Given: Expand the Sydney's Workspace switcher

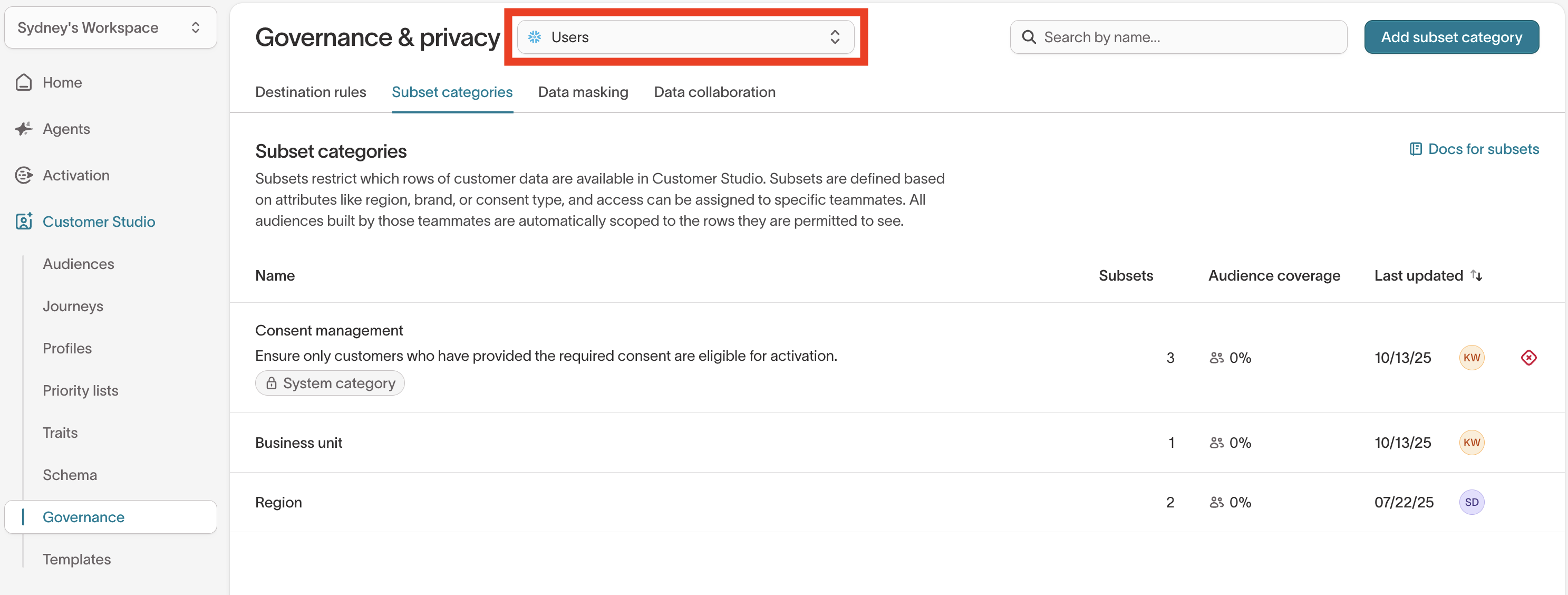Looking at the screenshot, I should (110, 27).
